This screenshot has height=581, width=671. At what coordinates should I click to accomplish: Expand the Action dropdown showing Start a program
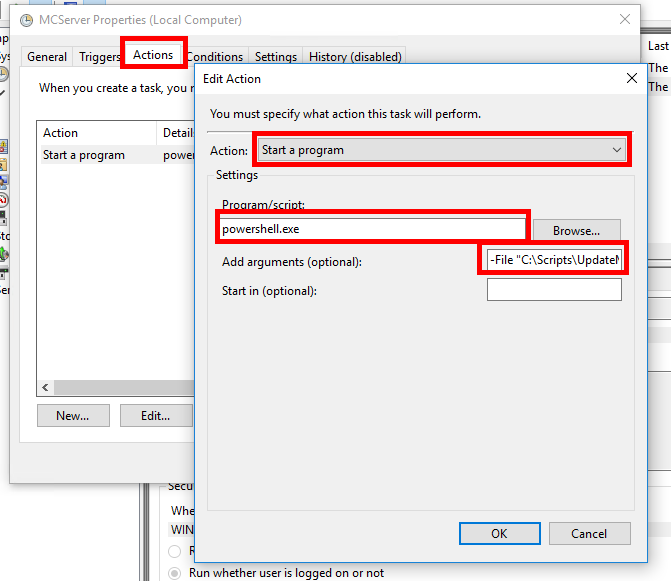[442, 150]
